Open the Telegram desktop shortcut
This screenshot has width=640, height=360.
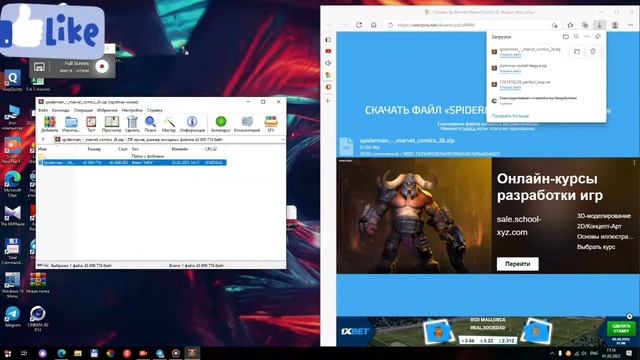12,317
